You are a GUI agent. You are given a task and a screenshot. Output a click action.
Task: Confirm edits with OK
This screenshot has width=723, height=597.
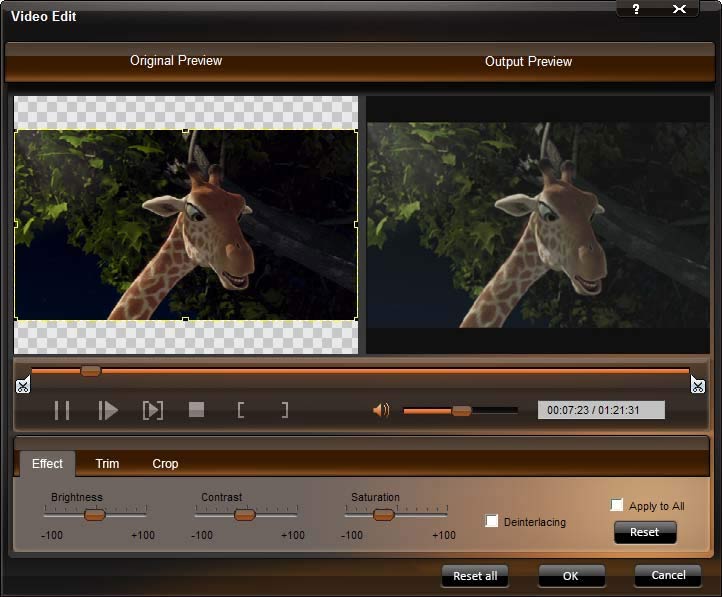coord(571,576)
